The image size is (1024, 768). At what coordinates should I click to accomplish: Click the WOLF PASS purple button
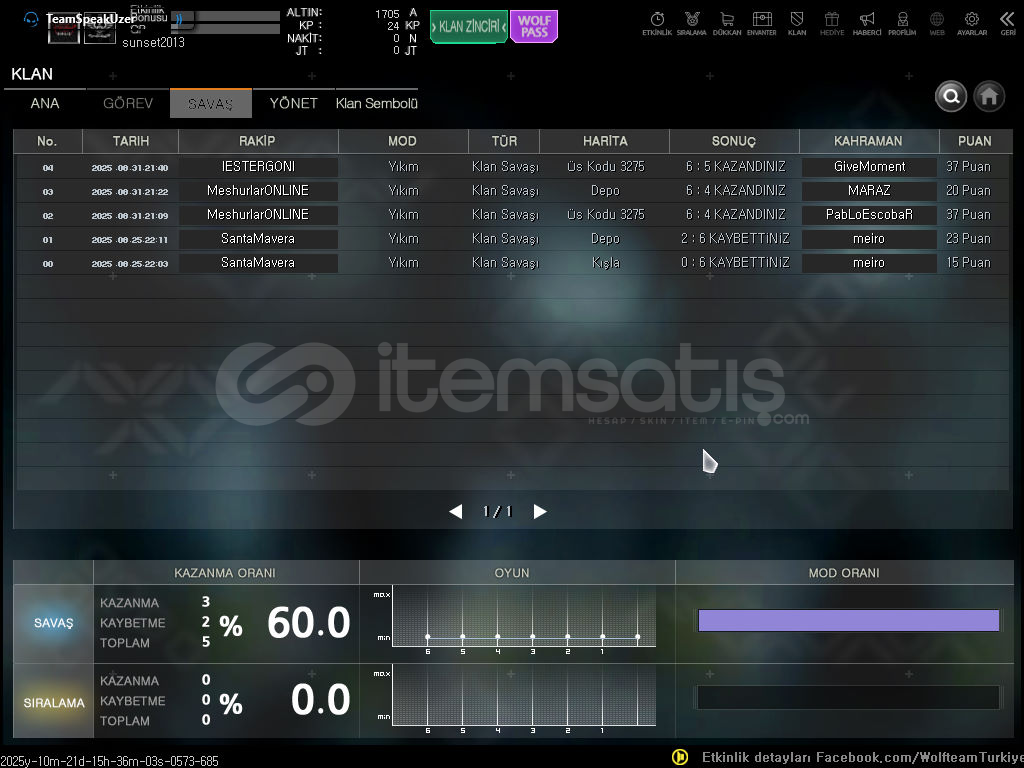pos(534,27)
